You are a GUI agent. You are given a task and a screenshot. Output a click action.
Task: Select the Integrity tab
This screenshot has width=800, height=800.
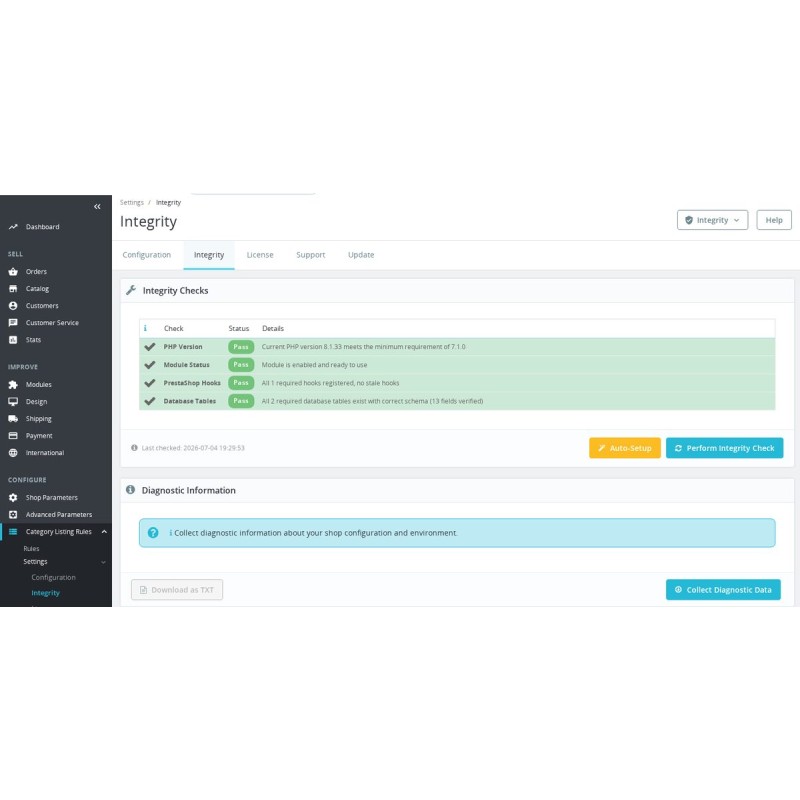coord(209,255)
